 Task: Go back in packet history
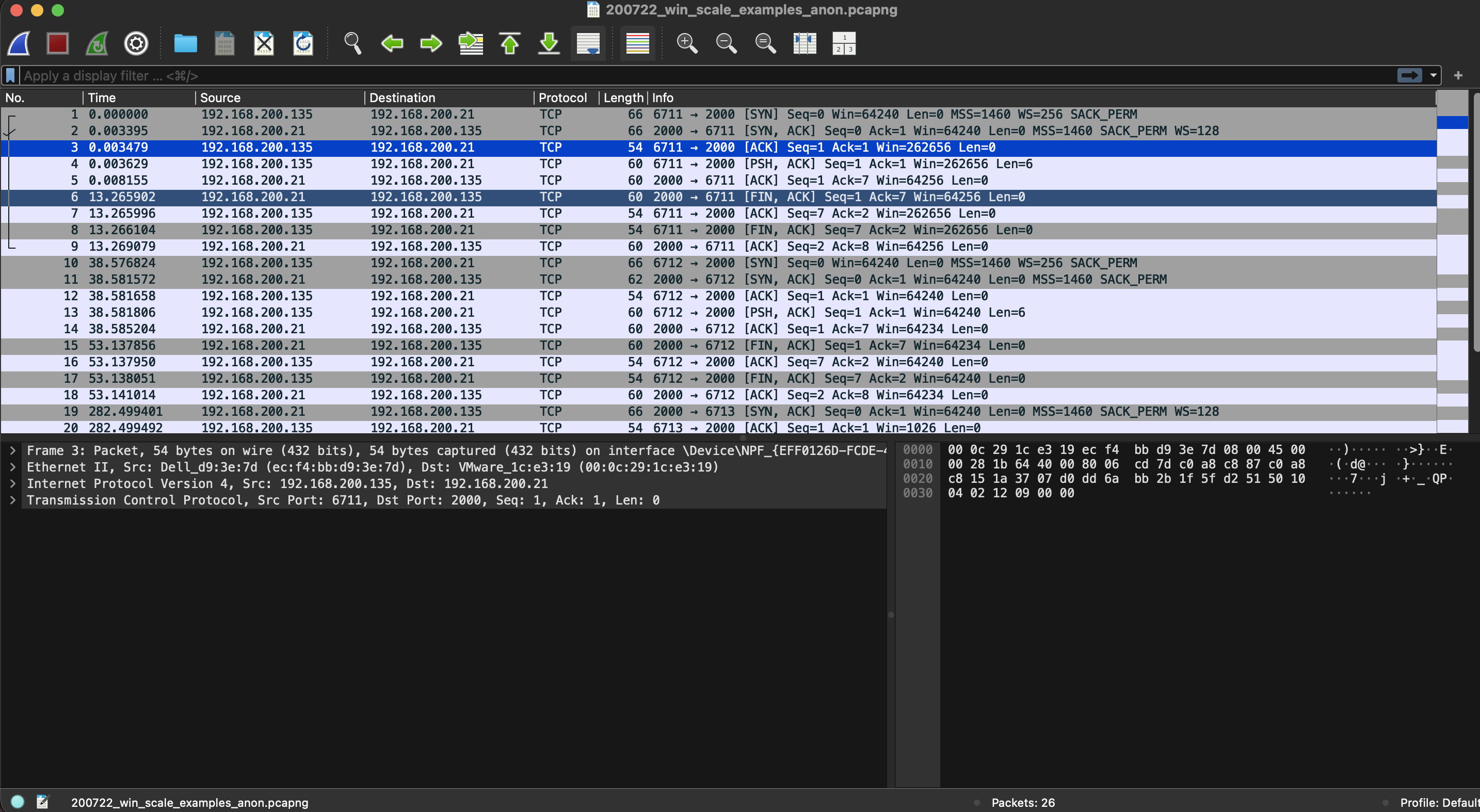392,43
